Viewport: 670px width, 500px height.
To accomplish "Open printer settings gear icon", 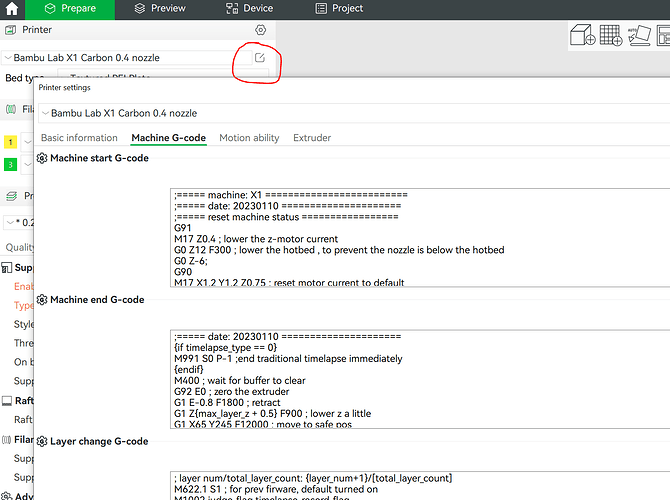I will click(x=260, y=30).
